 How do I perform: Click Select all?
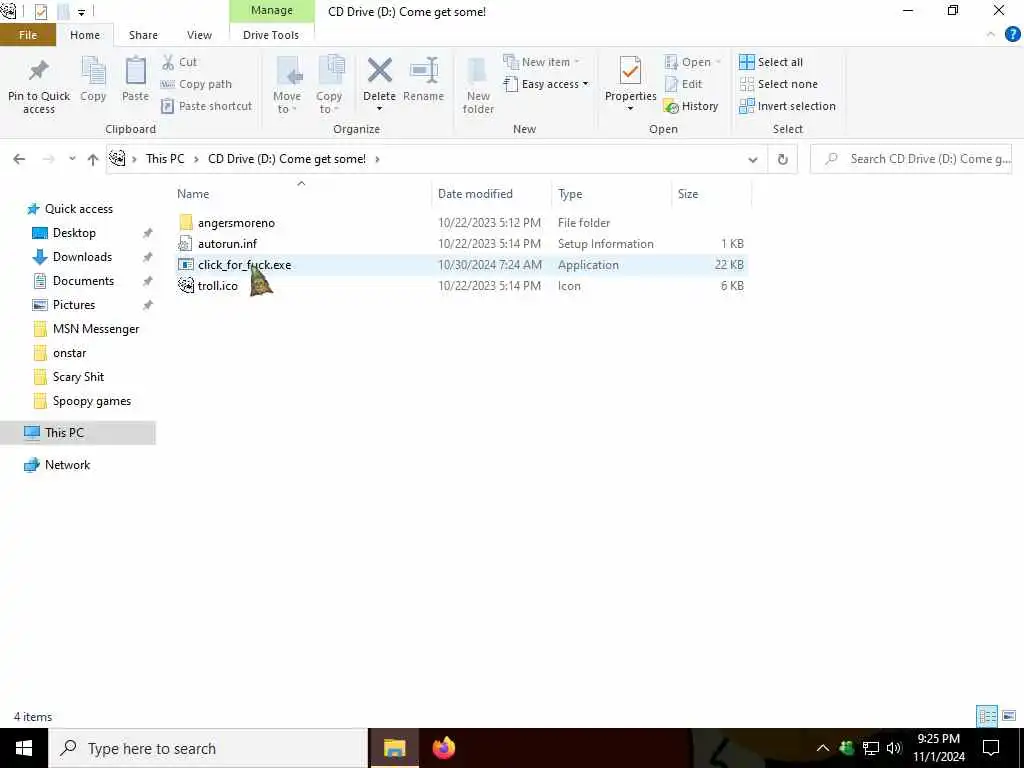771,62
